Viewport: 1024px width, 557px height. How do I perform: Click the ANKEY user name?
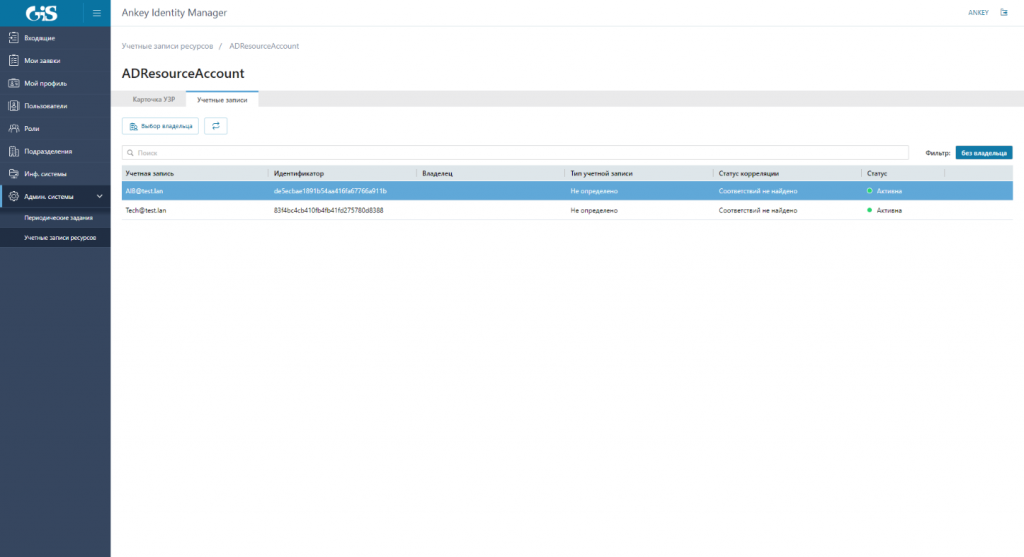coord(978,12)
